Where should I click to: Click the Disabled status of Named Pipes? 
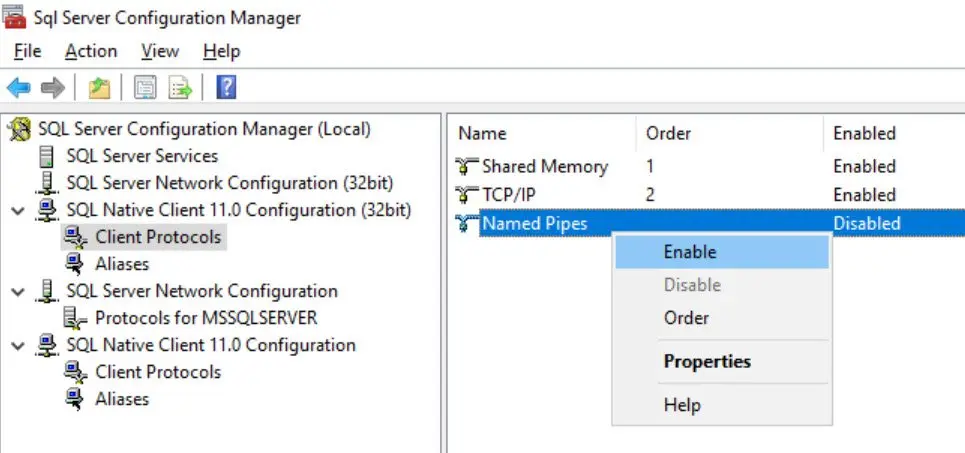tap(867, 223)
